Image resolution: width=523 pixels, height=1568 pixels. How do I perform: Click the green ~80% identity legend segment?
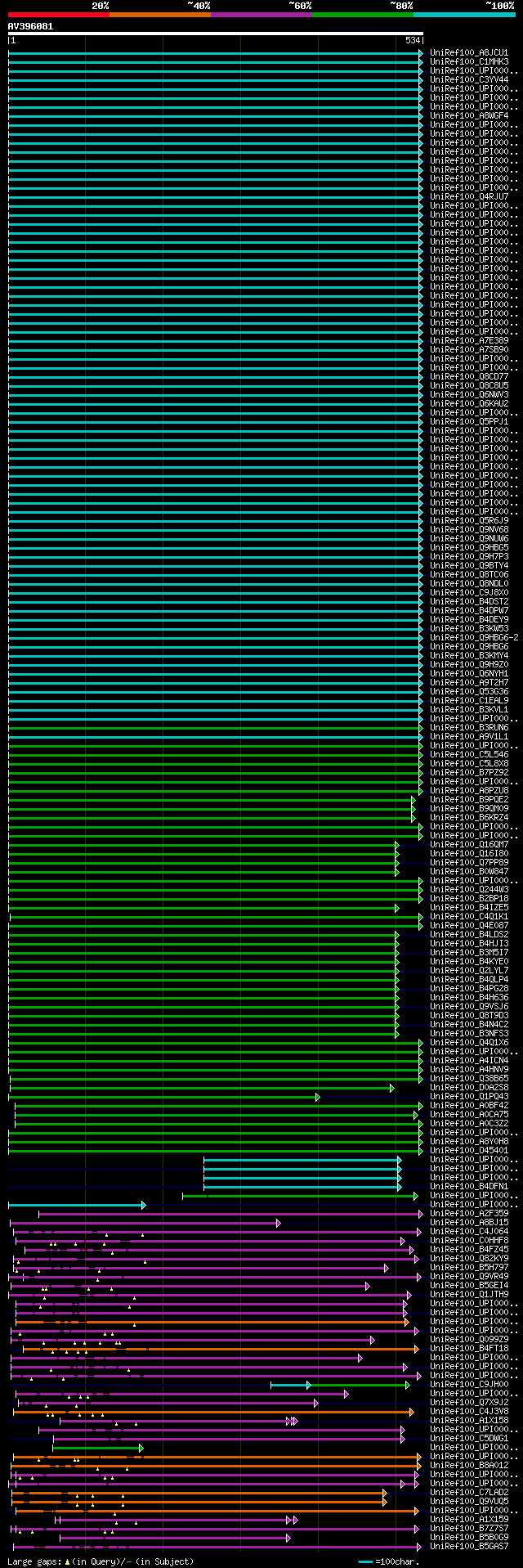[x=362, y=15]
